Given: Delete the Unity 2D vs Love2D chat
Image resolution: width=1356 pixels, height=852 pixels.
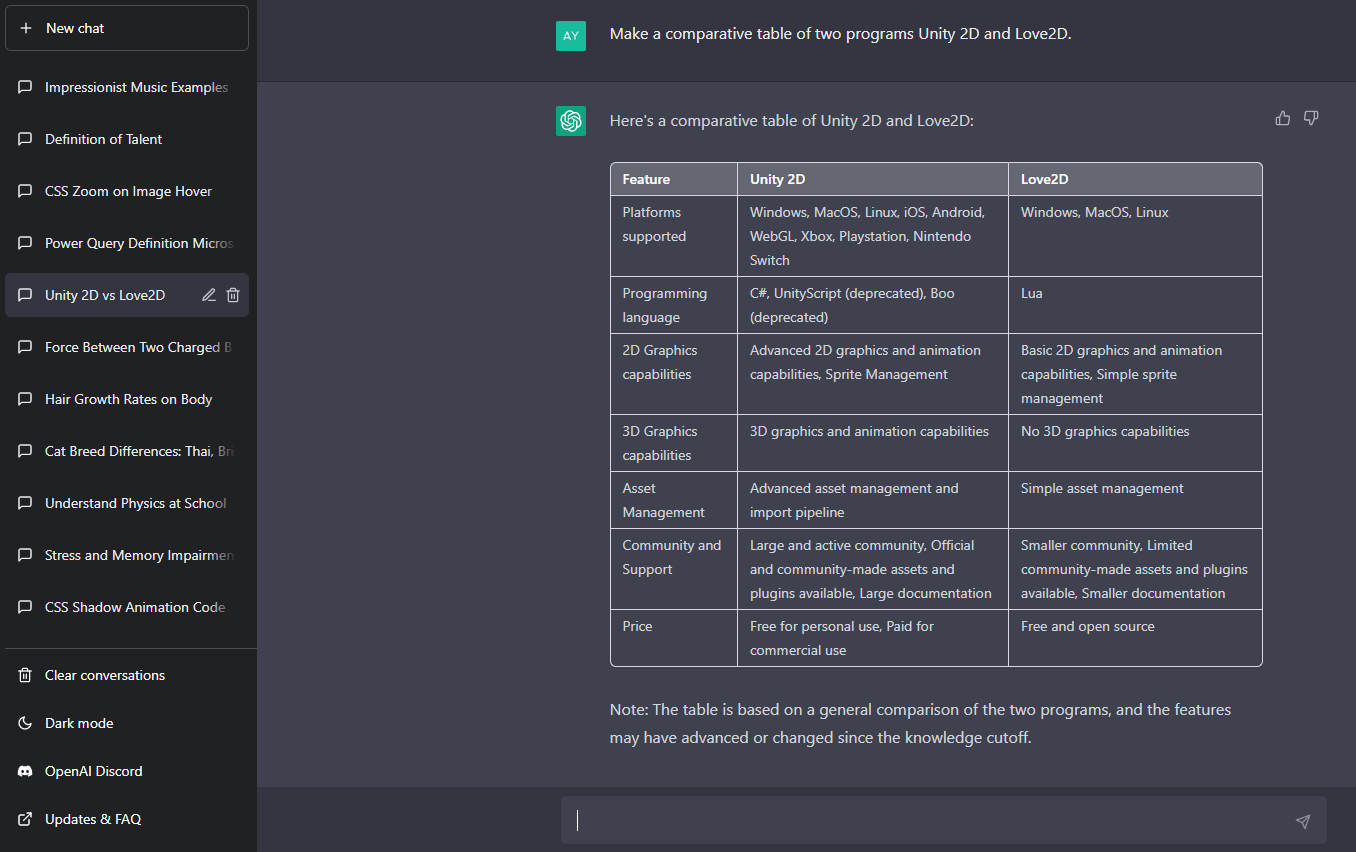Looking at the screenshot, I should 233,295.
